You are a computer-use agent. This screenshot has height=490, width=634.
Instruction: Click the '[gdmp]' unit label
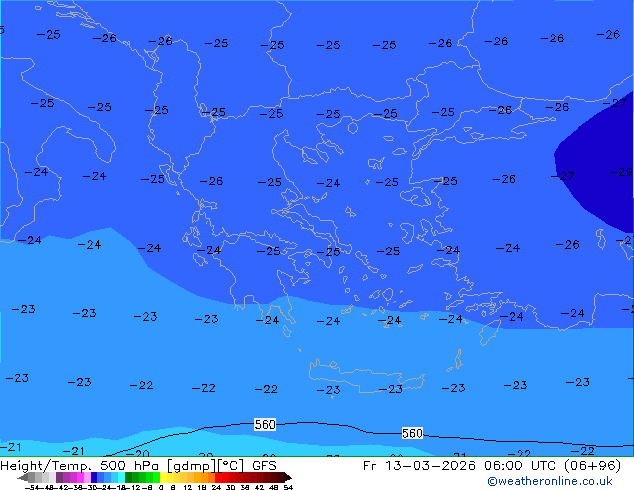coord(192,466)
